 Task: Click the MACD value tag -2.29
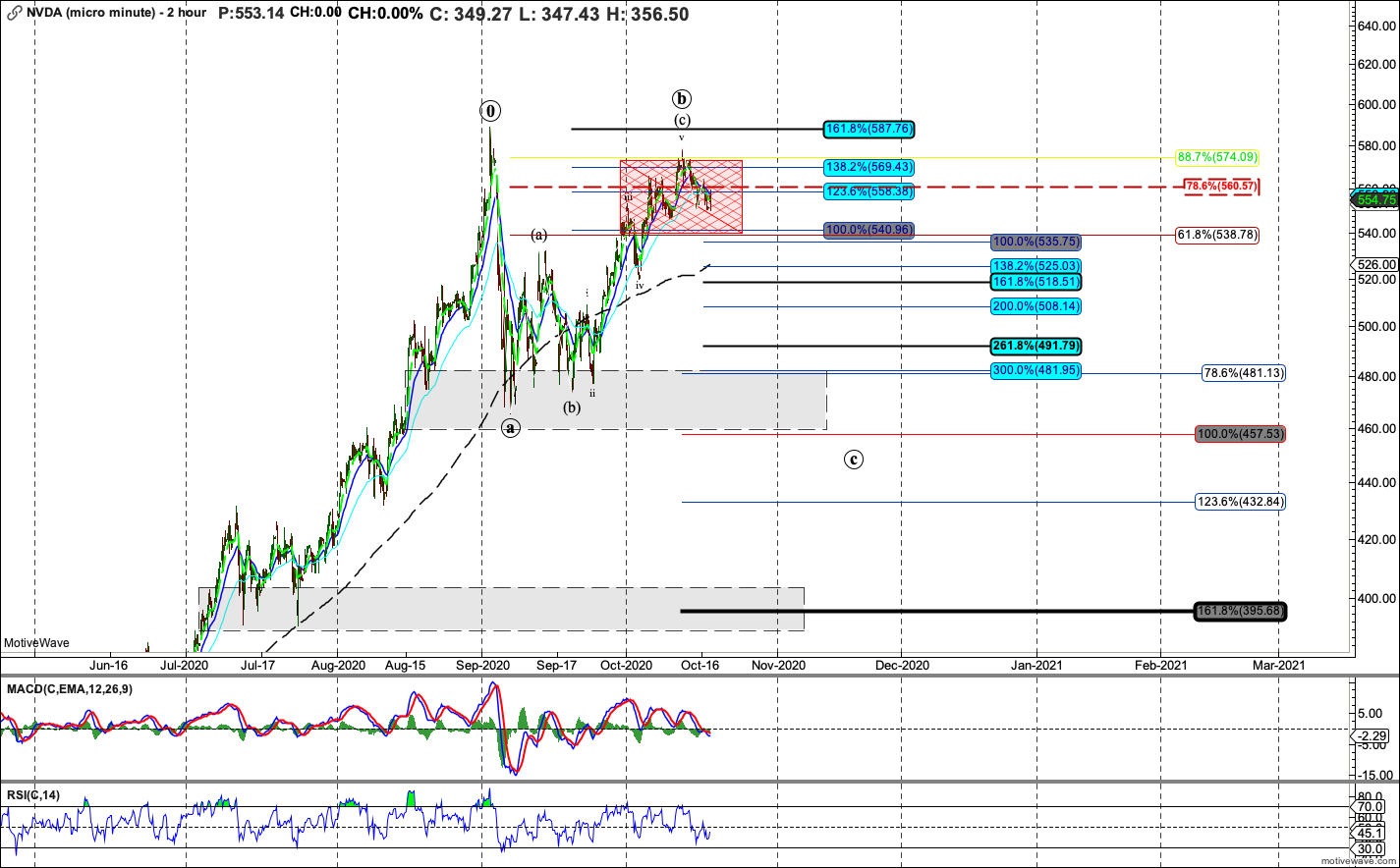coord(1373,735)
